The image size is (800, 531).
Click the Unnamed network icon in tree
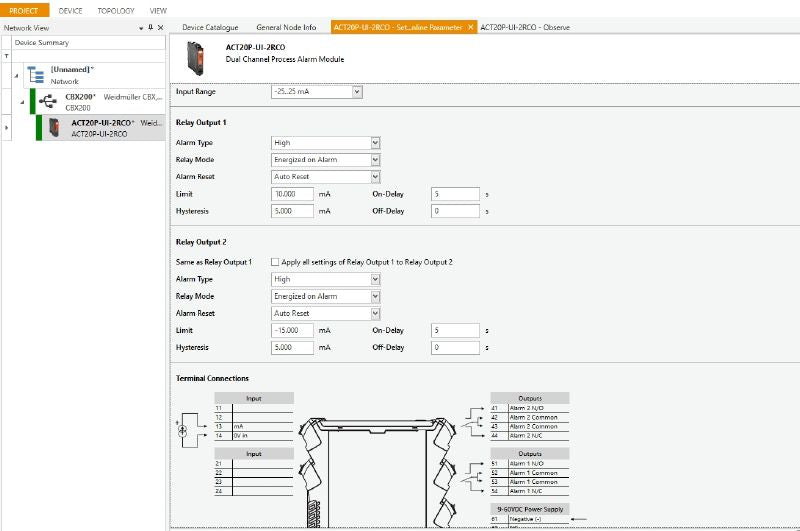click(35, 74)
